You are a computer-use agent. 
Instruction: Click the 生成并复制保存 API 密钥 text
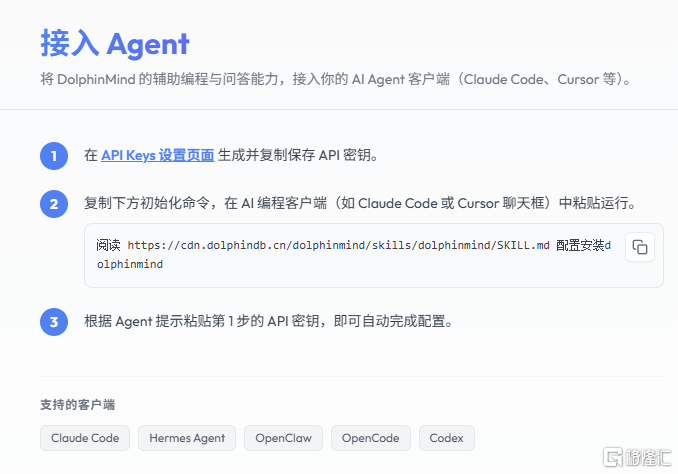tap(298, 155)
